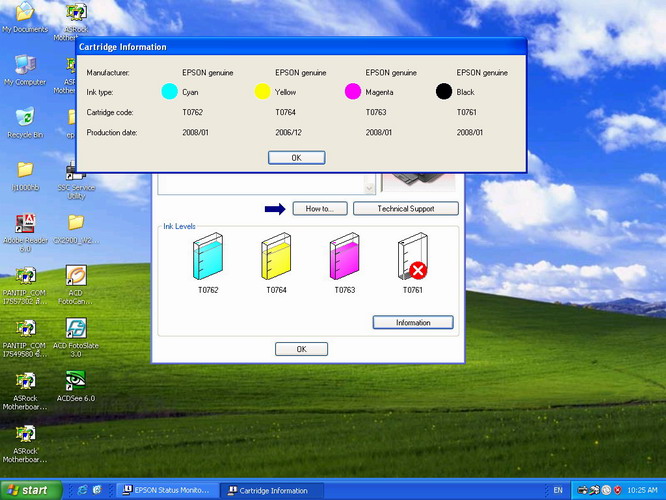Launch ACD FotoSlate 3.0
666x500 pixels.
click(76, 337)
